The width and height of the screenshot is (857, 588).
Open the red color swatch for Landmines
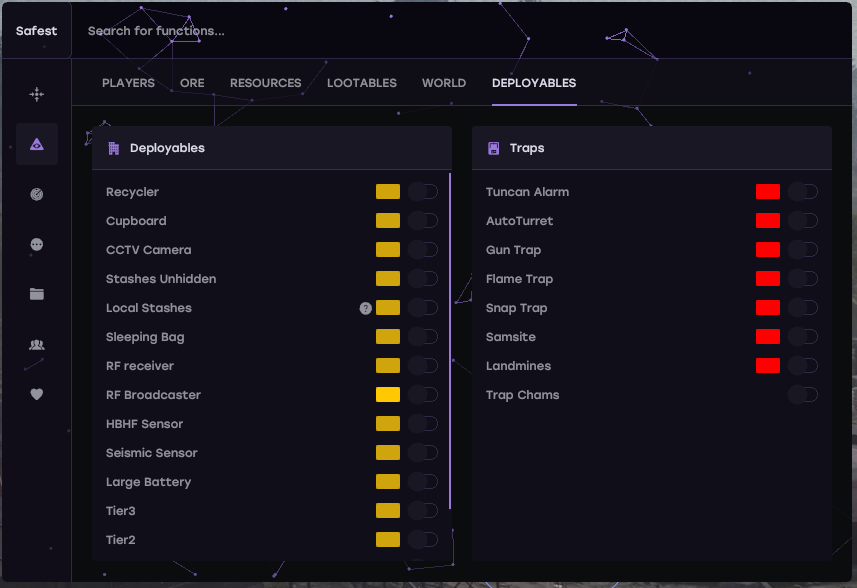point(768,366)
